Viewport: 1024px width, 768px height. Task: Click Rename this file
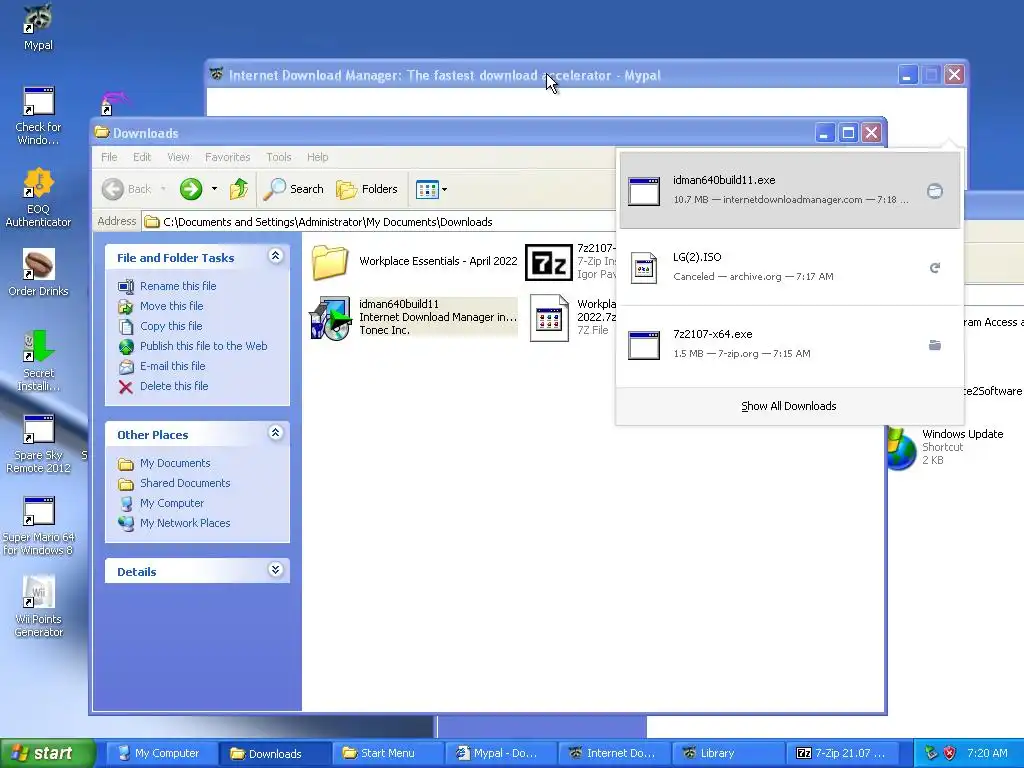pos(178,286)
